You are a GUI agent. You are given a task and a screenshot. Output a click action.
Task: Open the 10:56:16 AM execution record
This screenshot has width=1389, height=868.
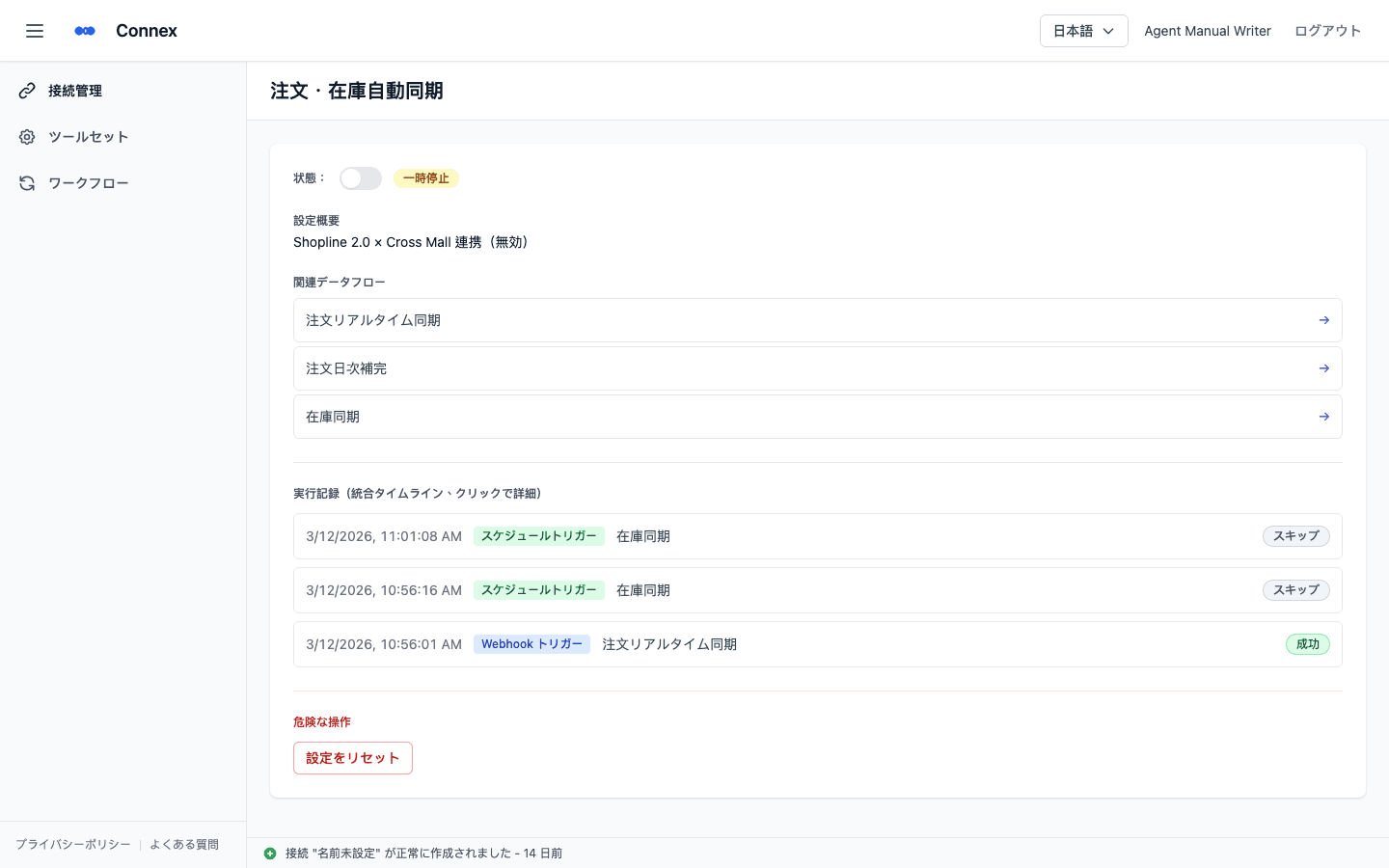[818, 590]
